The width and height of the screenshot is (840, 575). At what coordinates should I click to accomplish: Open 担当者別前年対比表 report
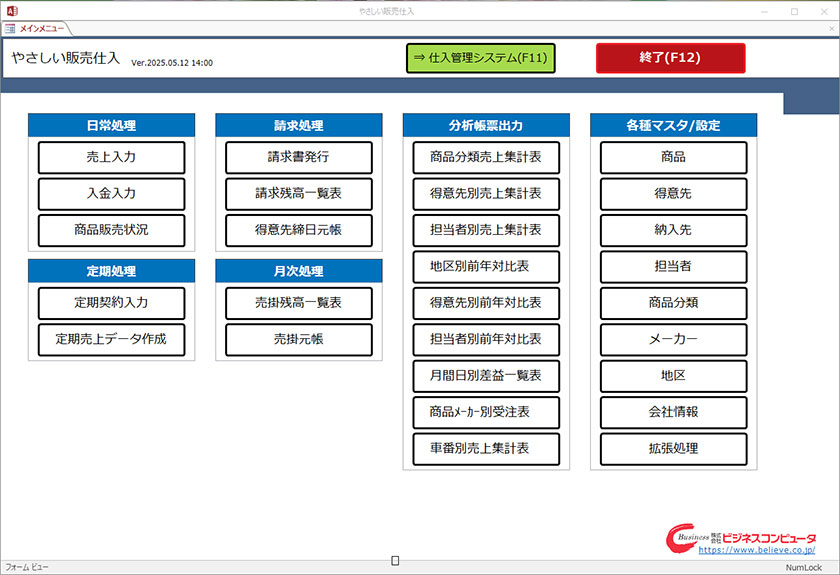[x=486, y=340]
